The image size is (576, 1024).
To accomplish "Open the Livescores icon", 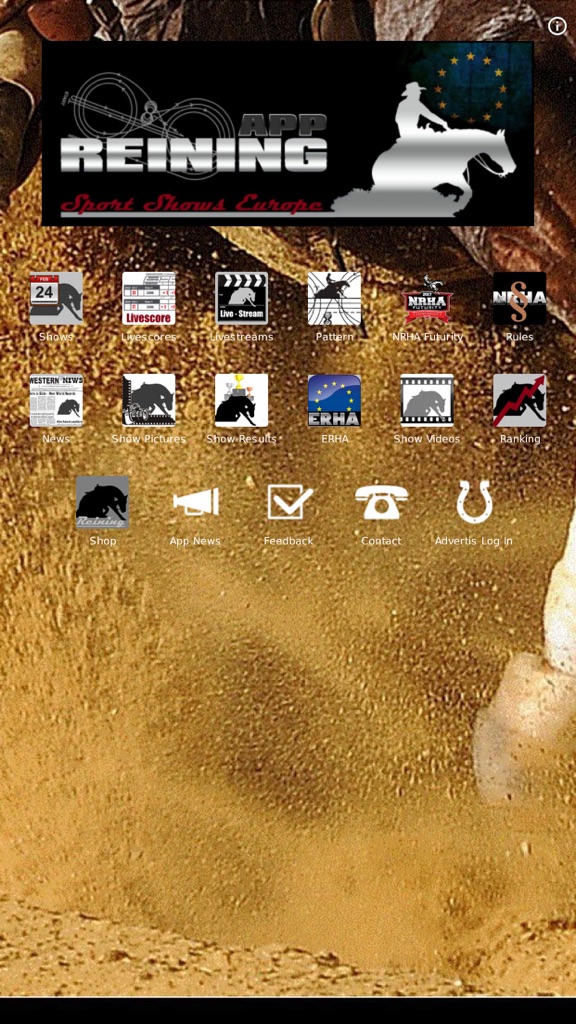I will pos(149,298).
